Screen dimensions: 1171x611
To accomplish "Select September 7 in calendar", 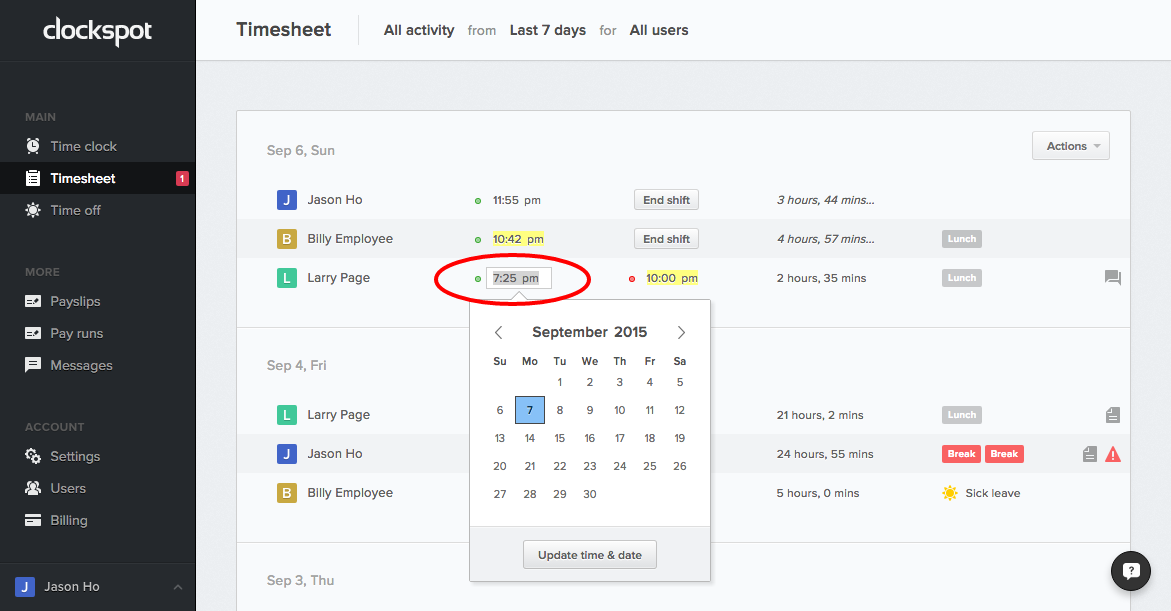I will point(529,410).
